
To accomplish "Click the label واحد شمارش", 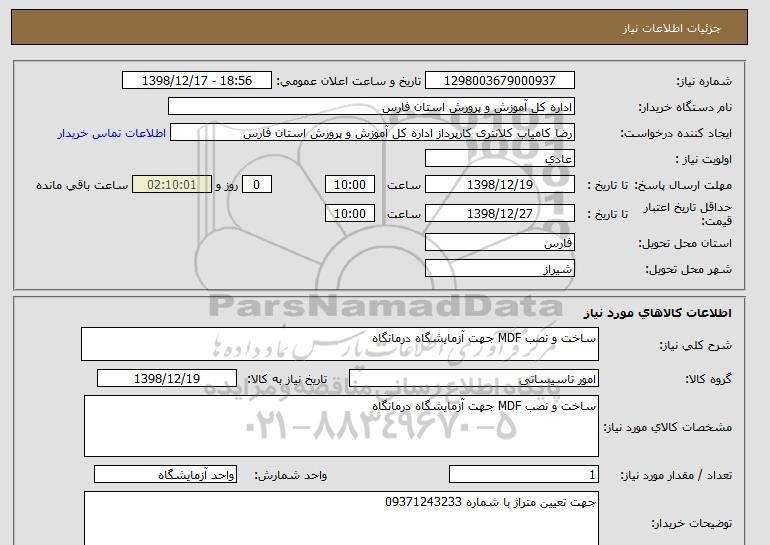I will 291,475.
